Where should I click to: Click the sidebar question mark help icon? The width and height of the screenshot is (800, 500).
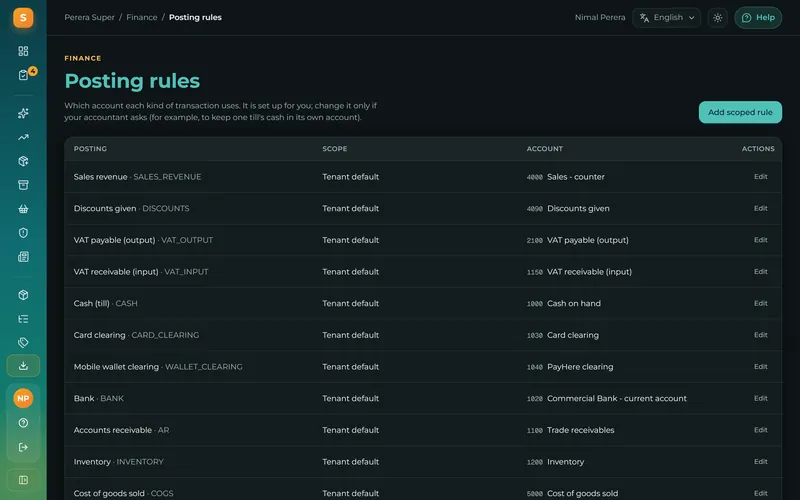click(x=23, y=423)
